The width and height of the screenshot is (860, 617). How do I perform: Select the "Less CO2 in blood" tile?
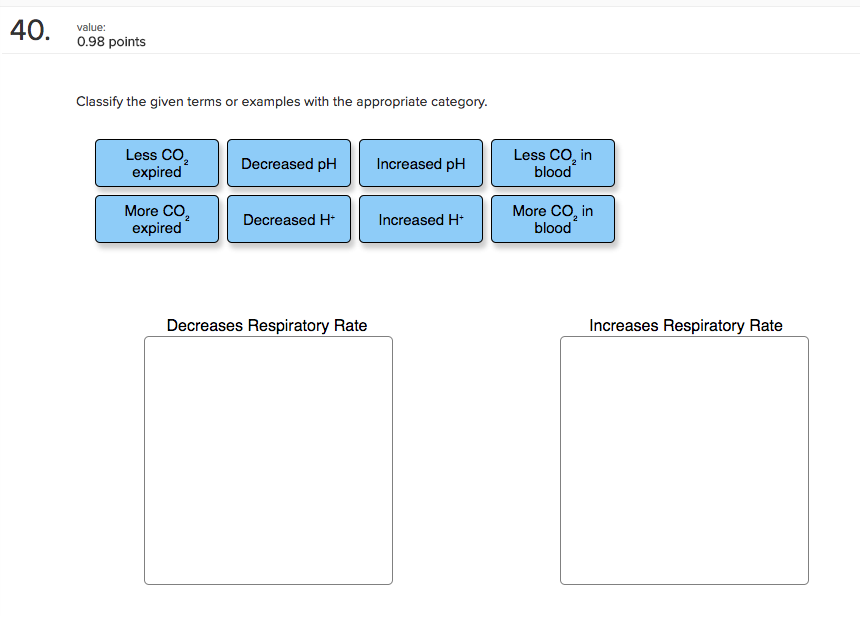click(553, 163)
